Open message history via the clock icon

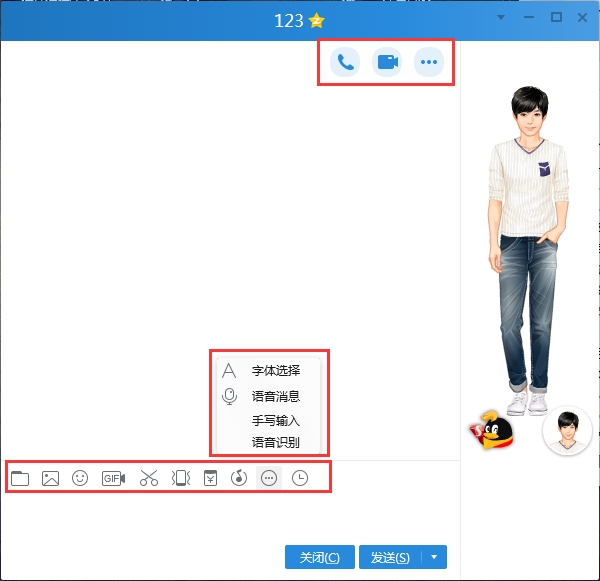tap(300, 478)
